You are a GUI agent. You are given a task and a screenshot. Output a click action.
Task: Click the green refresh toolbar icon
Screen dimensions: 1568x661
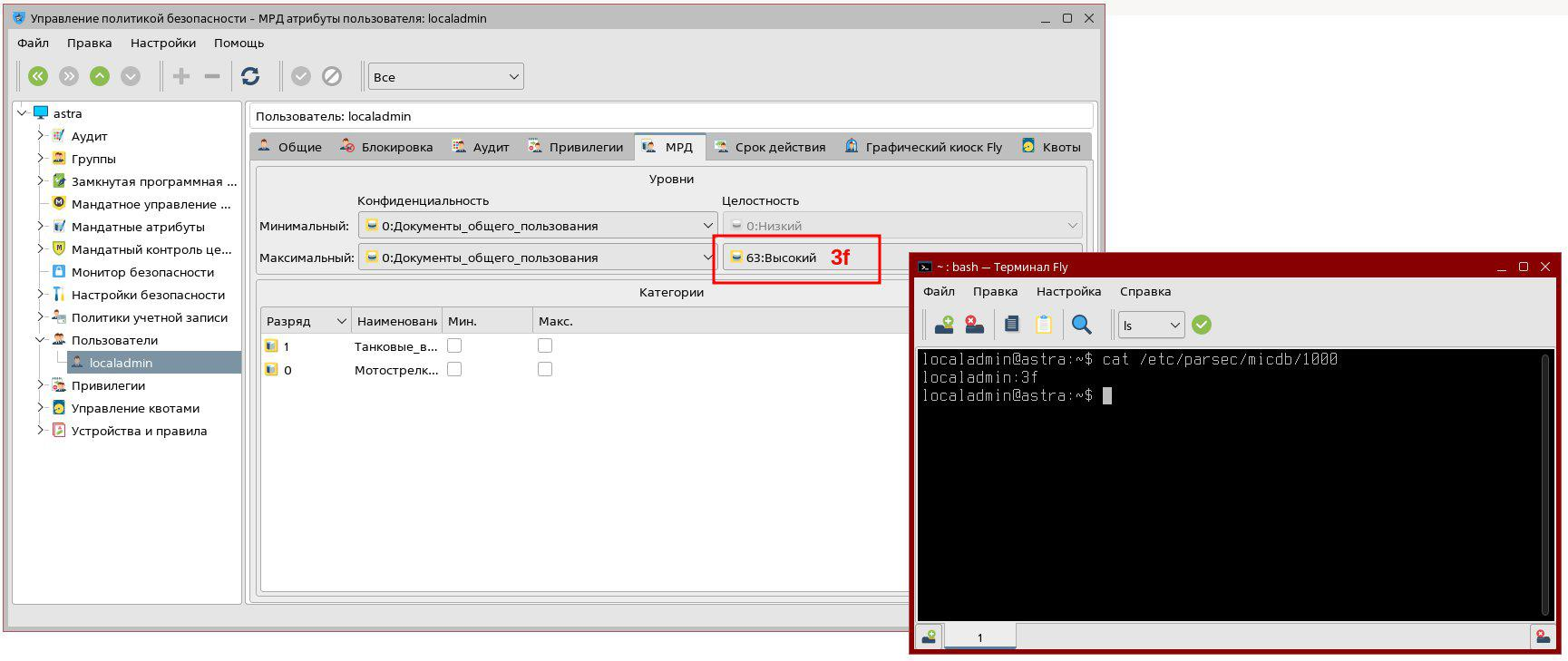pos(250,77)
